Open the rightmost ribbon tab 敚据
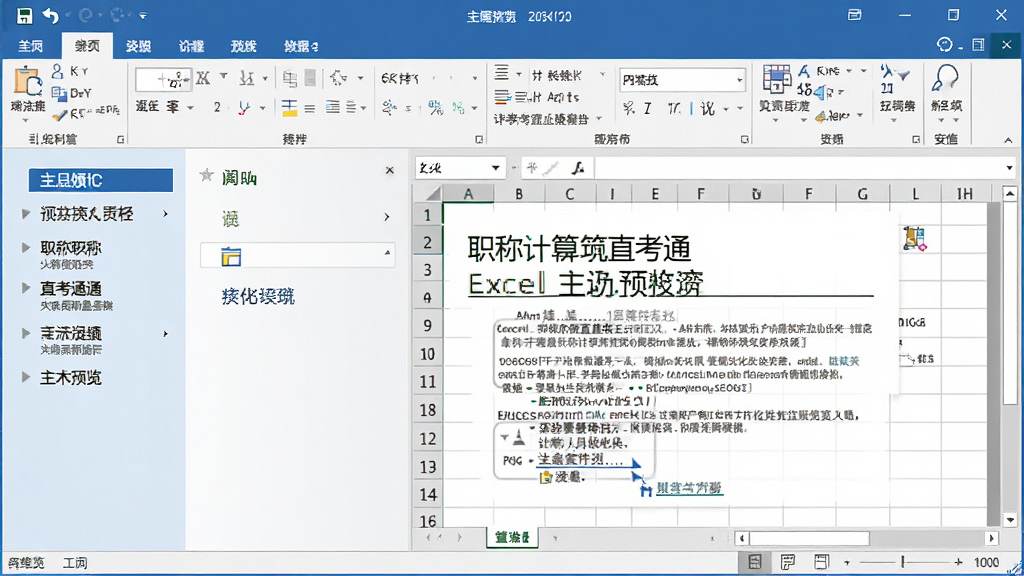 pyautogui.click(x=301, y=46)
